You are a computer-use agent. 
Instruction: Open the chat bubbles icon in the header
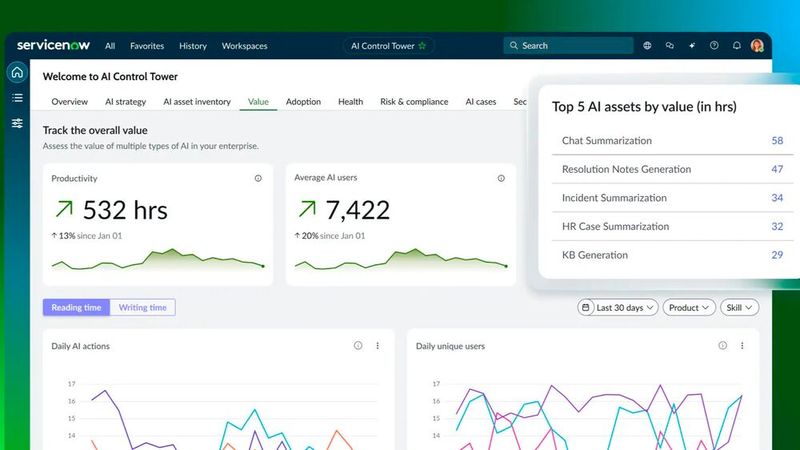click(x=669, y=45)
